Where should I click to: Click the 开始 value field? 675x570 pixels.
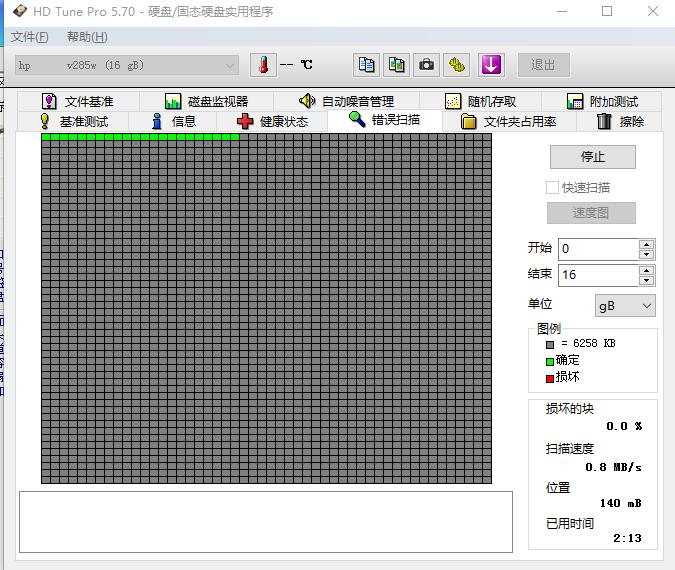point(598,249)
